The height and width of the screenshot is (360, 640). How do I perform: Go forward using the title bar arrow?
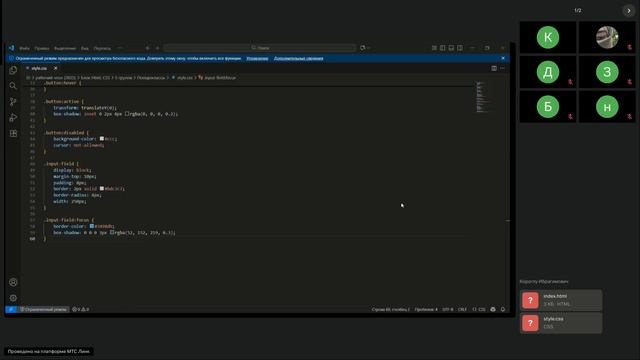158,48
